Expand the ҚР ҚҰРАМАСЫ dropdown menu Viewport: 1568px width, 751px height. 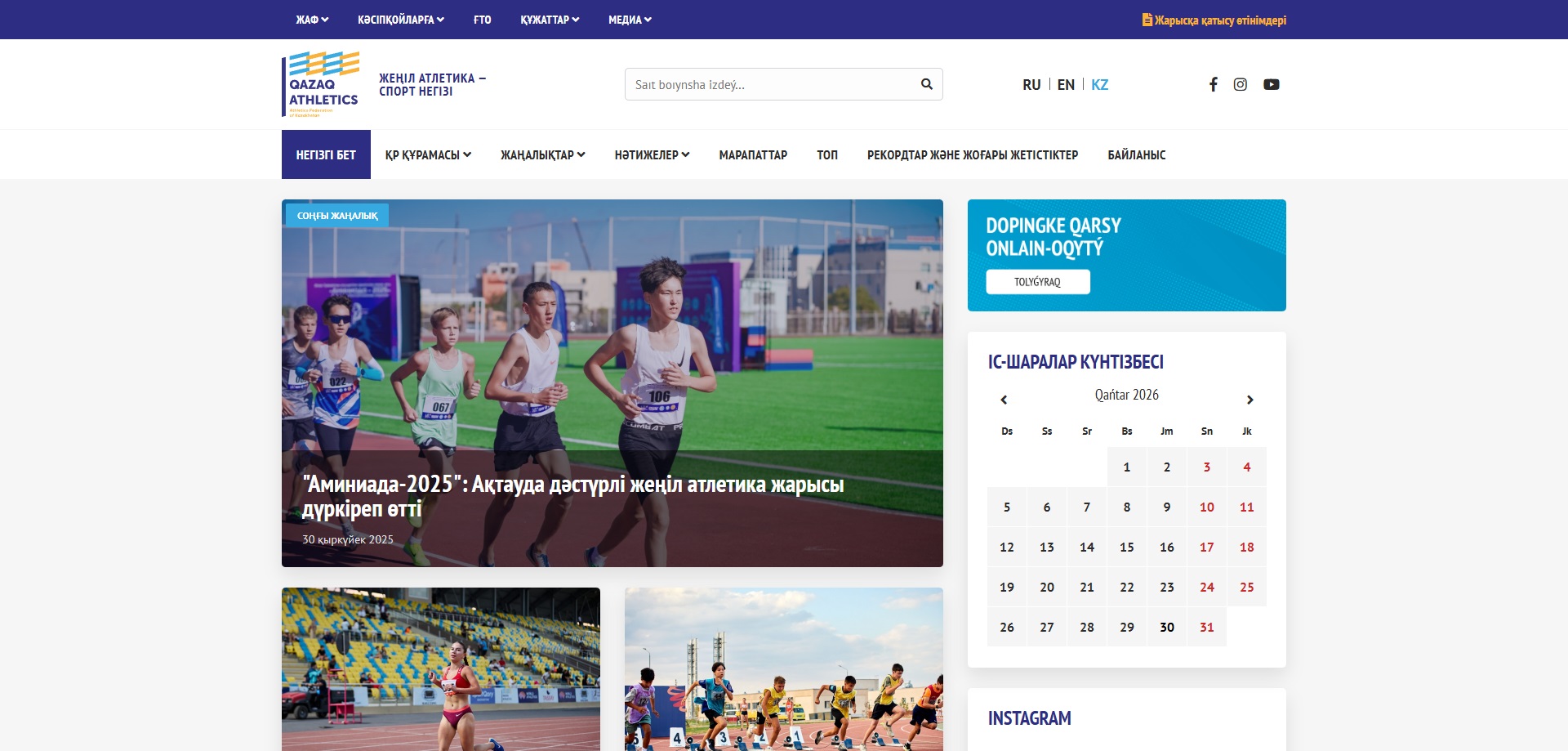[x=428, y=155]
